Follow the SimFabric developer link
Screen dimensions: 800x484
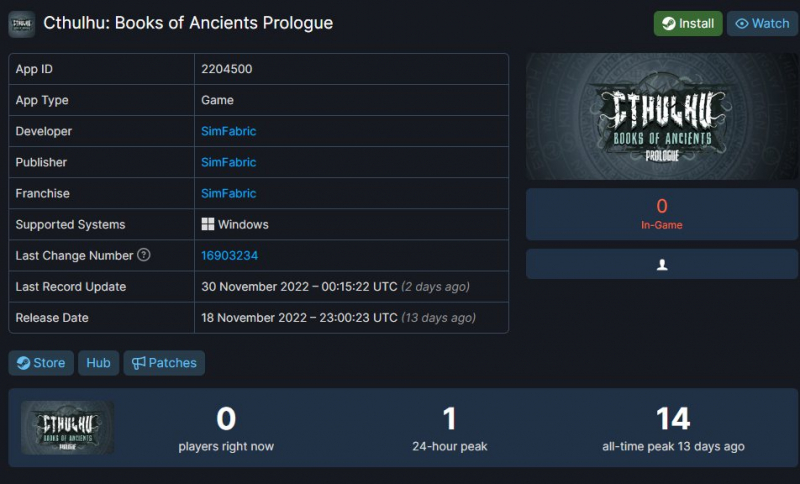point(228,131)
